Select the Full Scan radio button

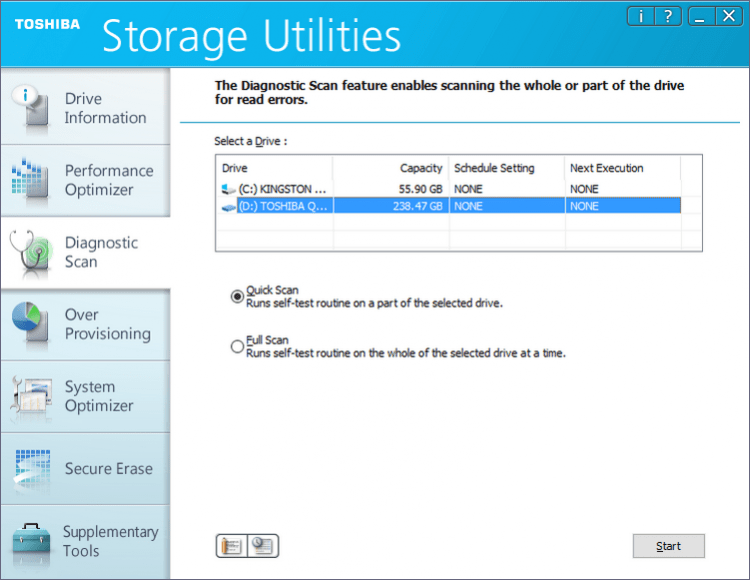point(237,346)
